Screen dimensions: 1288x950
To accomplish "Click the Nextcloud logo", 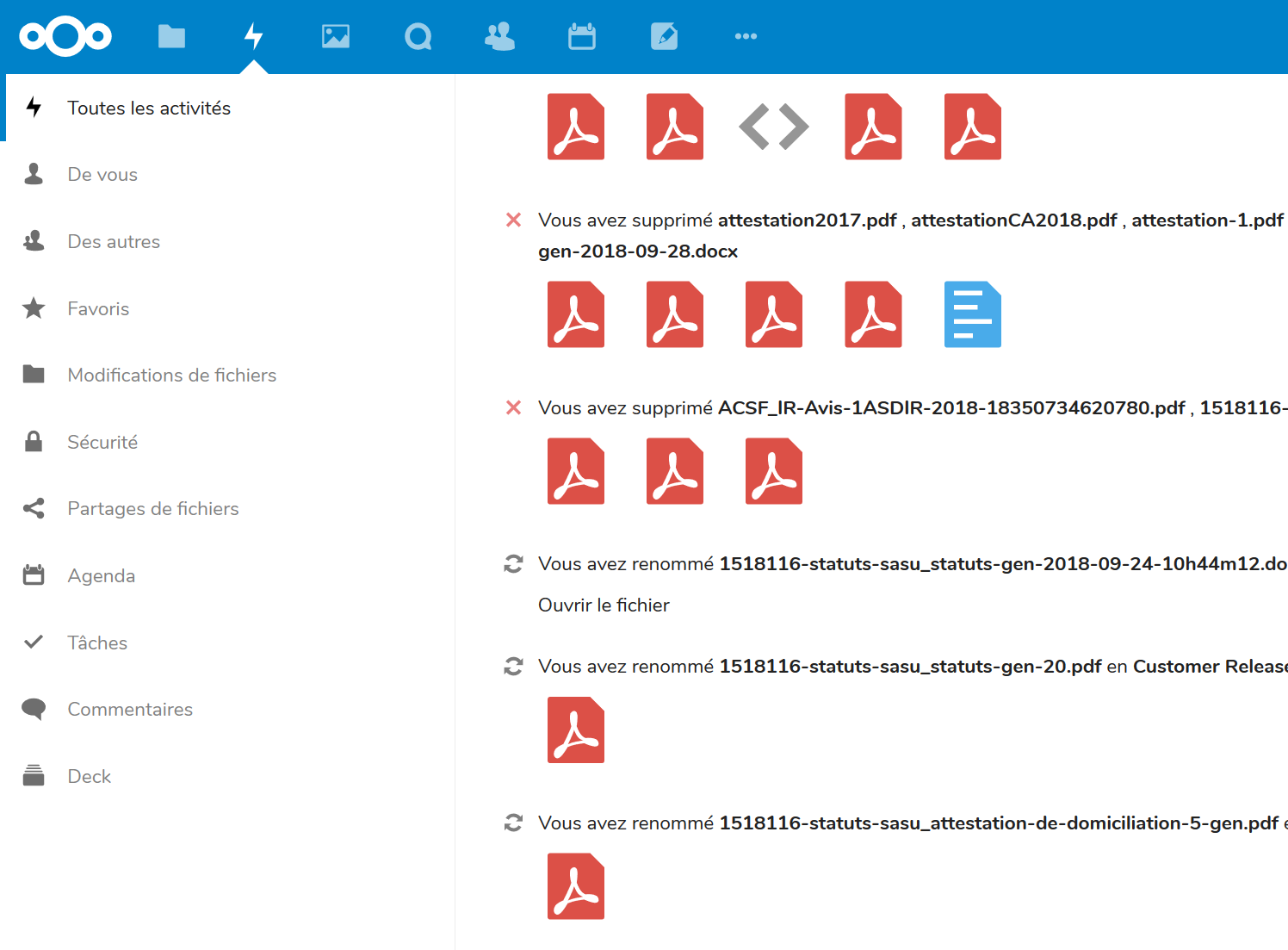I will tap(65, 36).
